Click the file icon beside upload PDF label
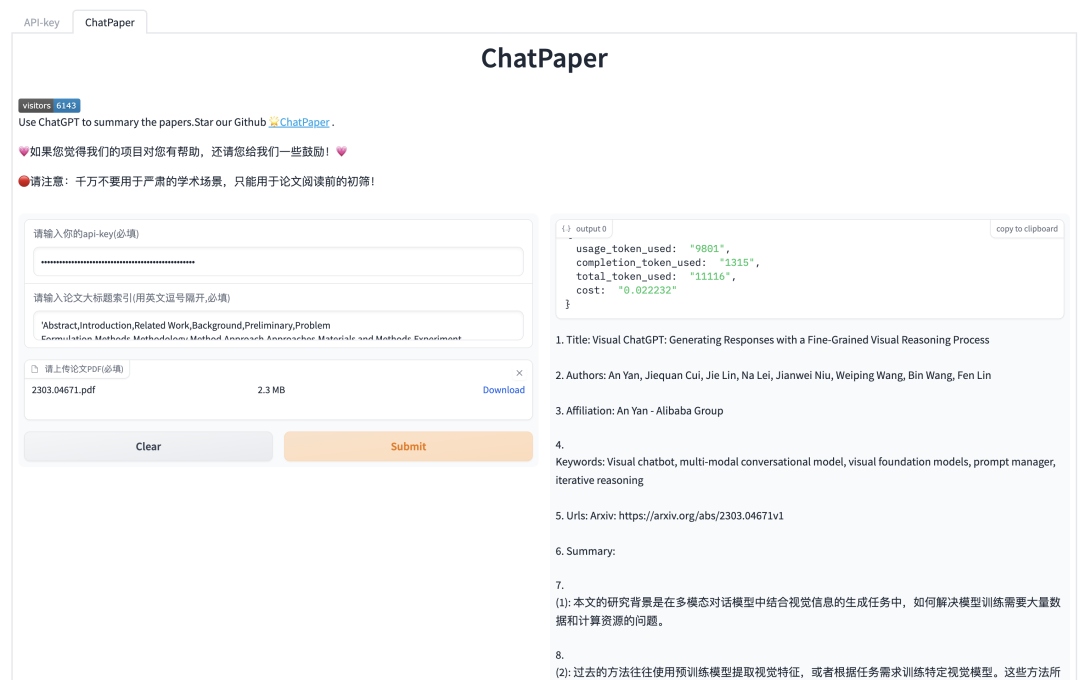1080x680 pixels. [x=34, y=369]
